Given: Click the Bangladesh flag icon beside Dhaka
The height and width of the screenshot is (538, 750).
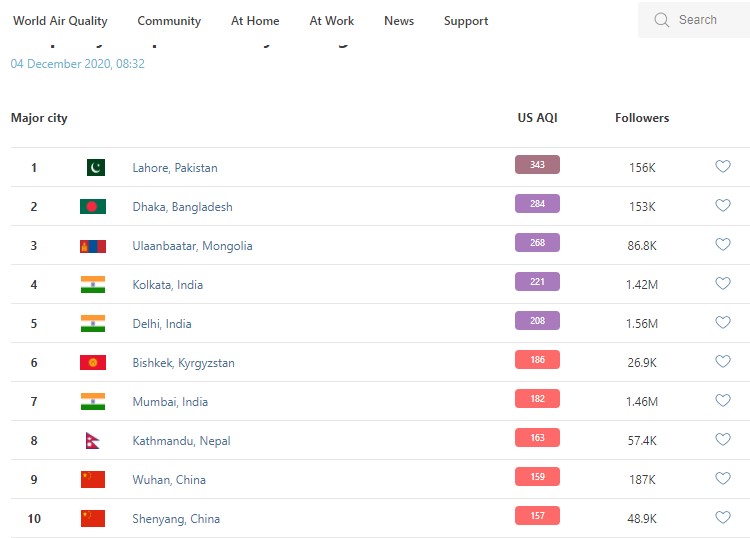Looking at the screenshot, I should (93, 207).
